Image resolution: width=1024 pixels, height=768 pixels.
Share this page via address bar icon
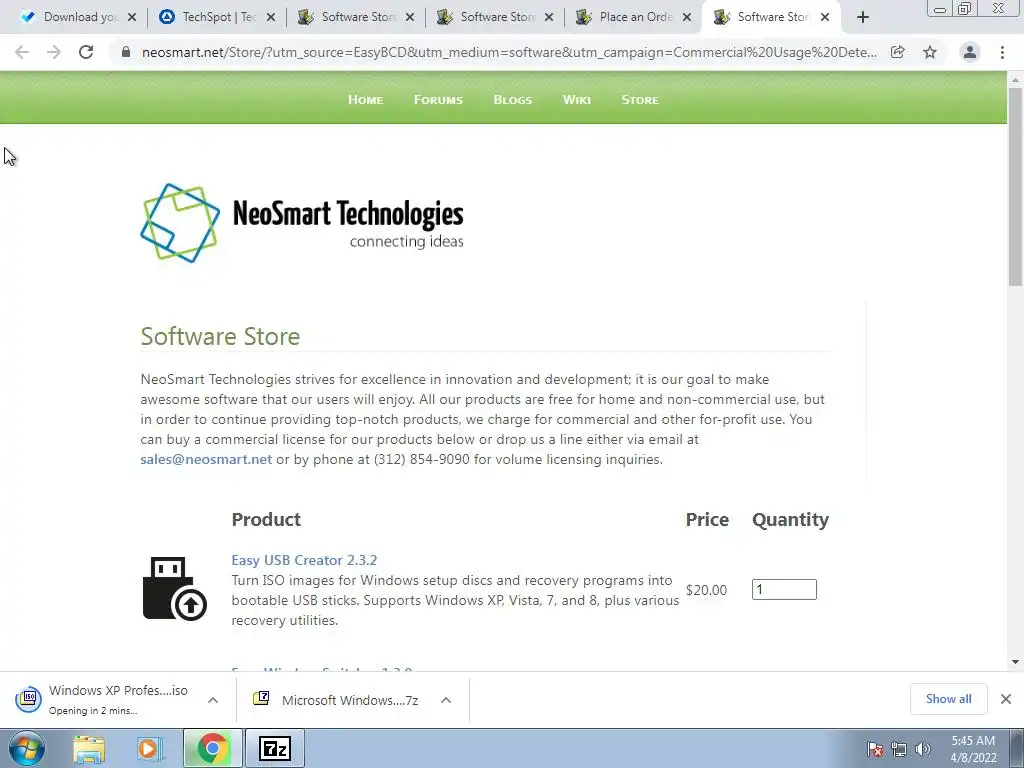point(897,52)
